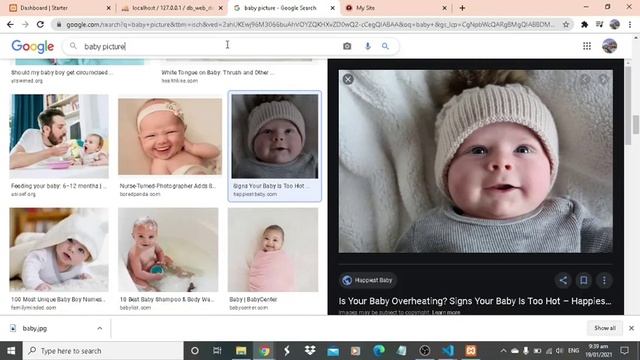Open the Chrome media control icon
The height and width of the screenshot is (360, 640).
click(599, 24)
